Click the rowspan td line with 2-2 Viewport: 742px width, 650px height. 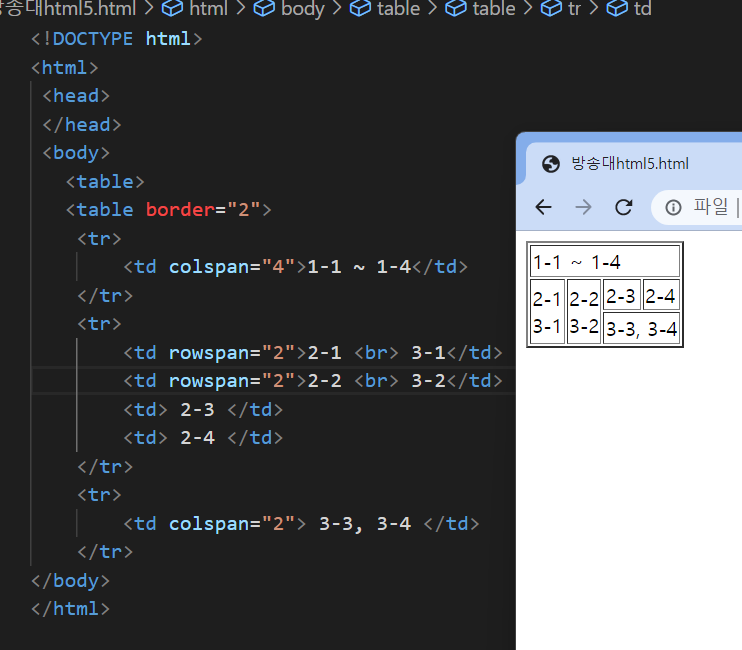coord(313,381)
